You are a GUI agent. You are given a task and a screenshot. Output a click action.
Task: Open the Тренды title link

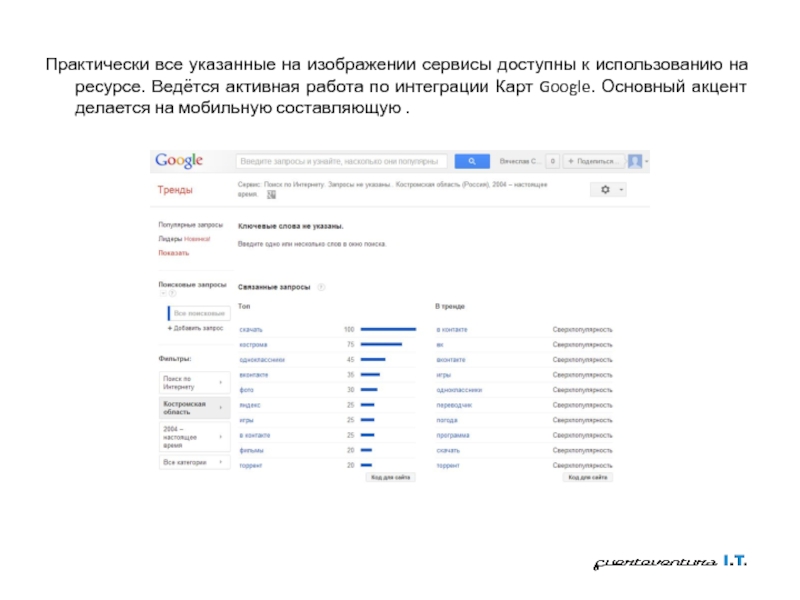[x=175, y=190]
